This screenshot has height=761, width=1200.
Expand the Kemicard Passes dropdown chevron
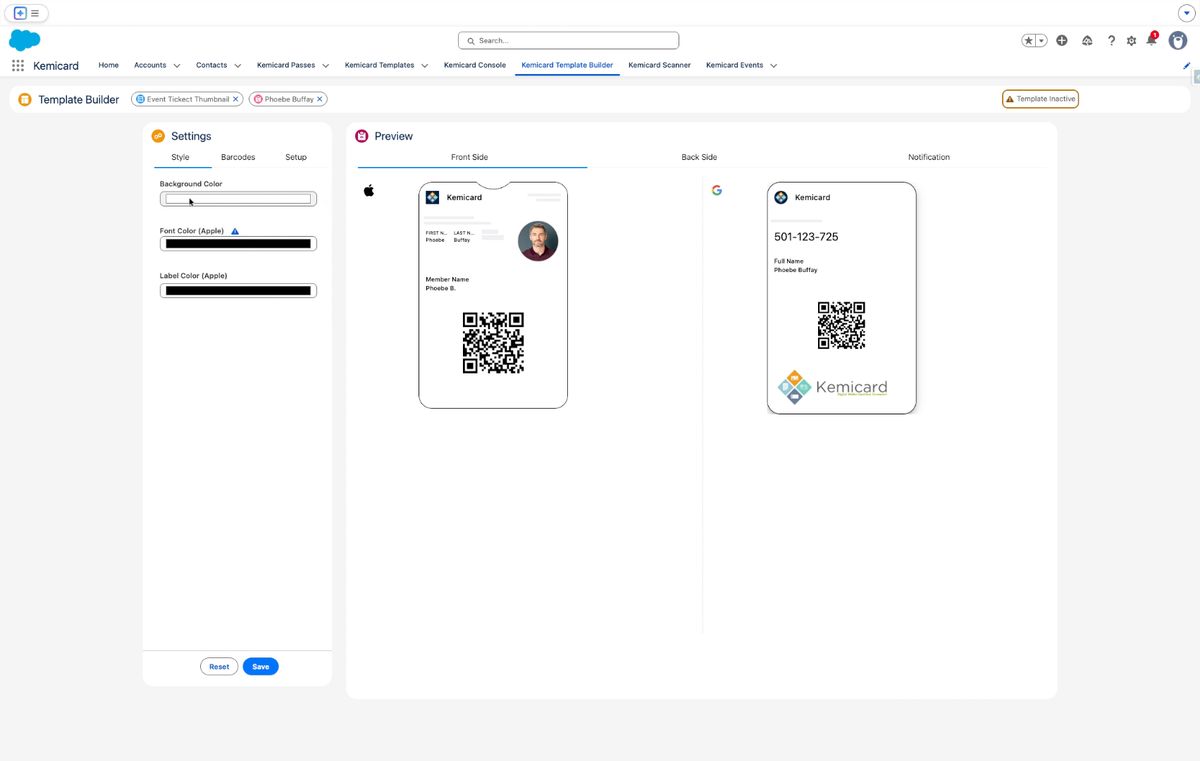(326, 66)
